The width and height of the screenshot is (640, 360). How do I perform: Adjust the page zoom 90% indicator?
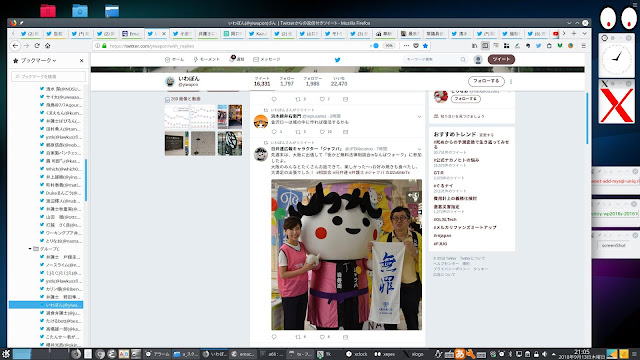[389, 46]
